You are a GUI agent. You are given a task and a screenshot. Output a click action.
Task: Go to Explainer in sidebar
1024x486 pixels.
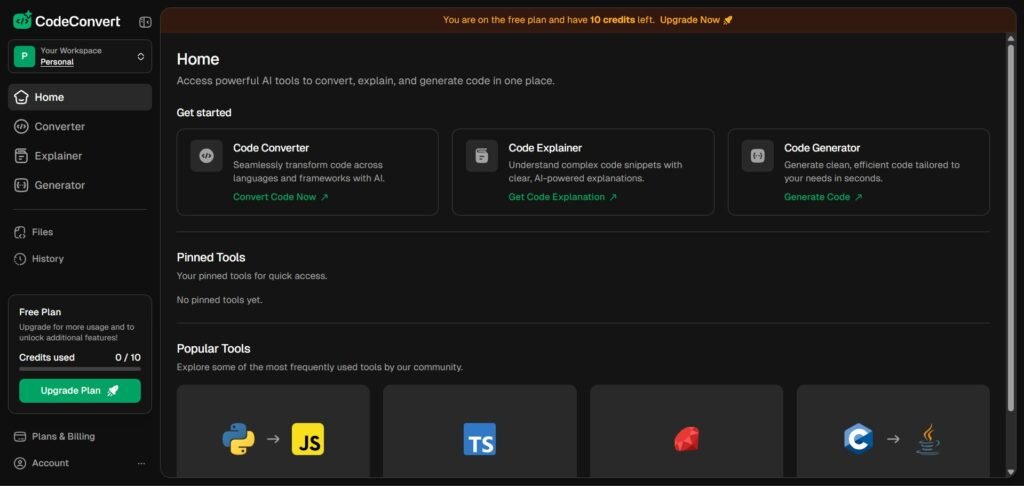pos(58,156)
